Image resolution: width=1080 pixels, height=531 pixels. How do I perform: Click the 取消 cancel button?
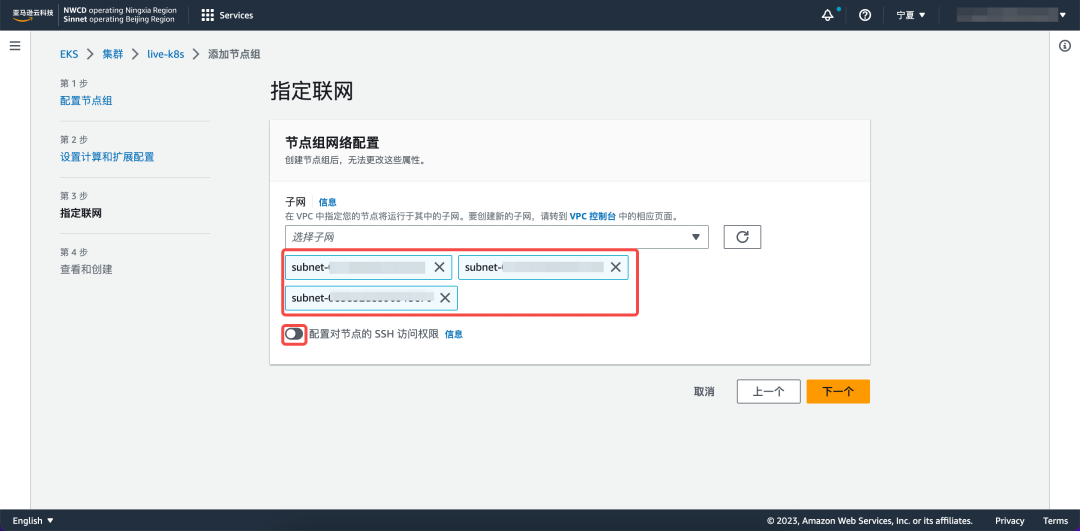click(x=704, y=391)
